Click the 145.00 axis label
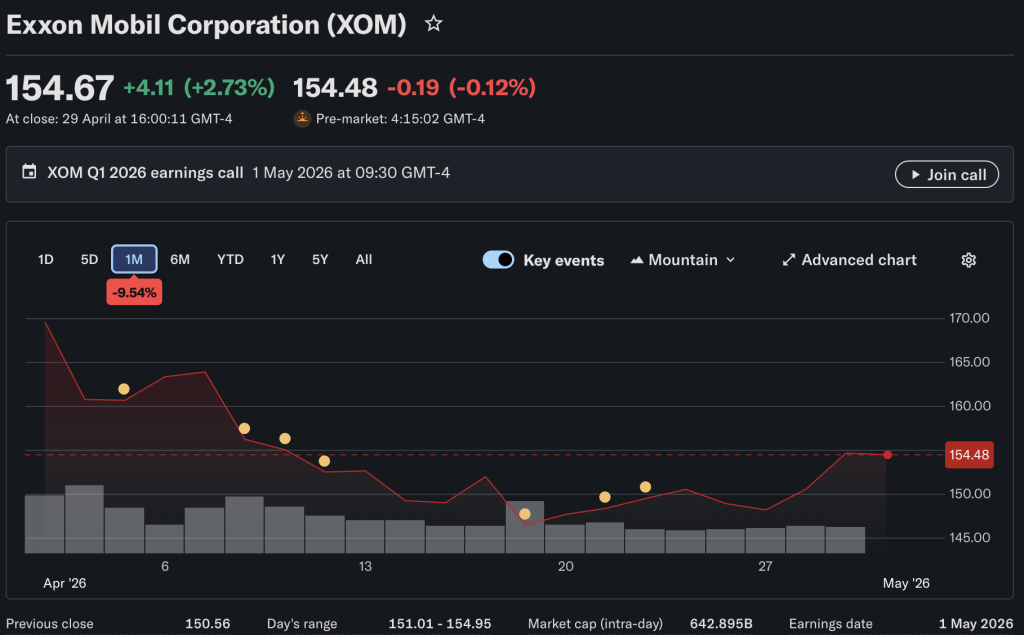The height and width of the screenshot is (635, 1024). [x=969, y=538]
